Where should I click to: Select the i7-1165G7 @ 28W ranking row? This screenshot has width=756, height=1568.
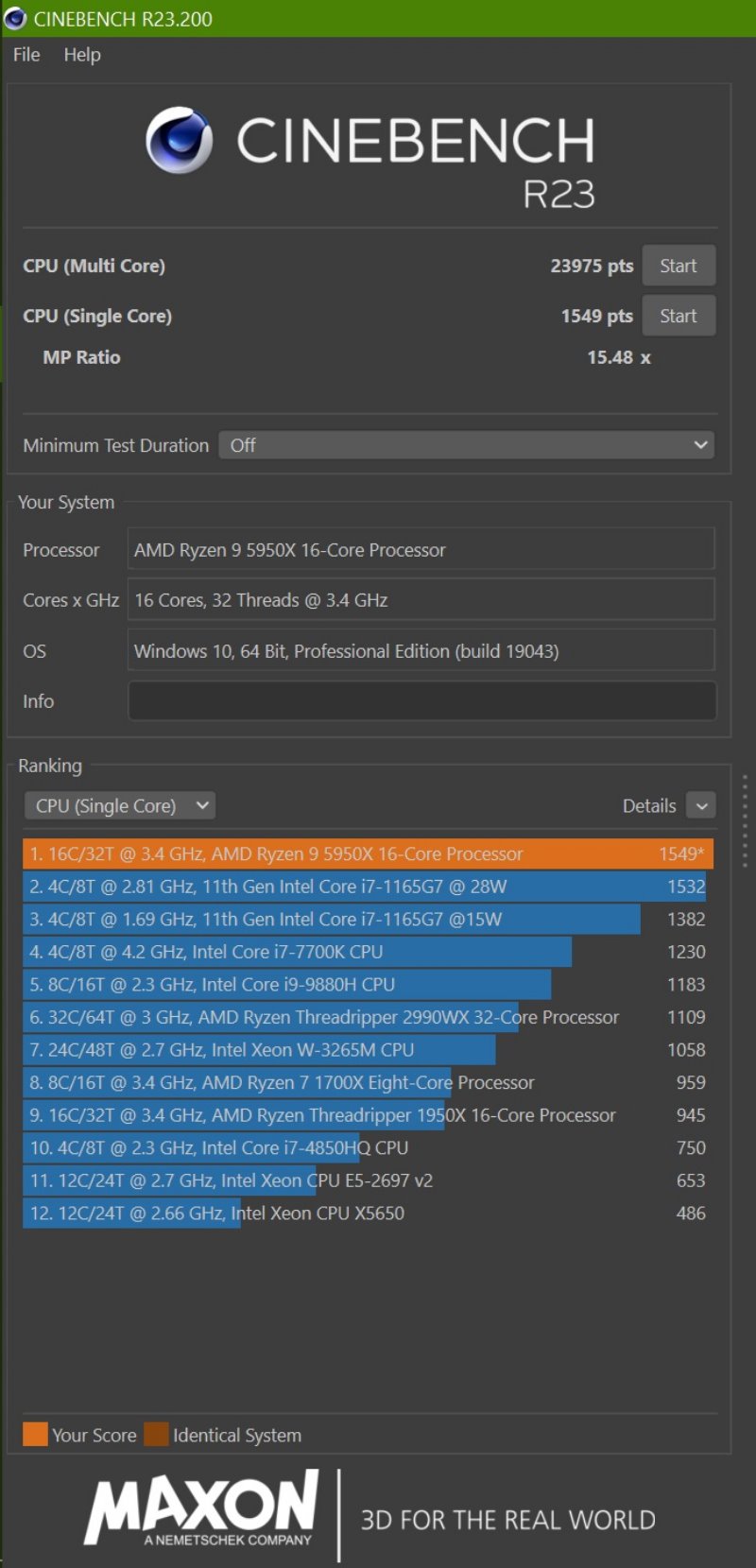coord(368,887)
